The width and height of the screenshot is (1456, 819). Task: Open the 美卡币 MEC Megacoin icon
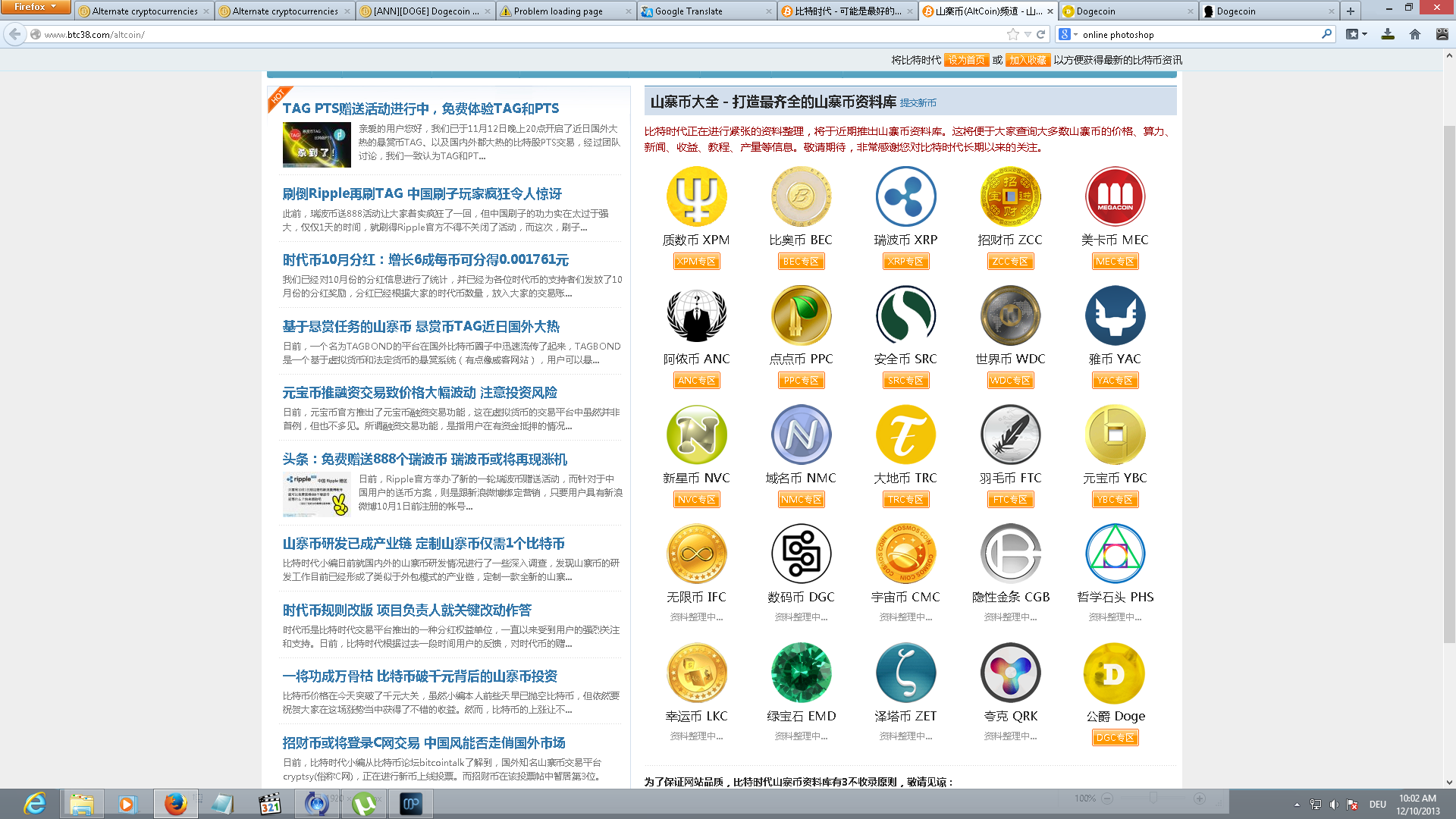[1115, 196]
